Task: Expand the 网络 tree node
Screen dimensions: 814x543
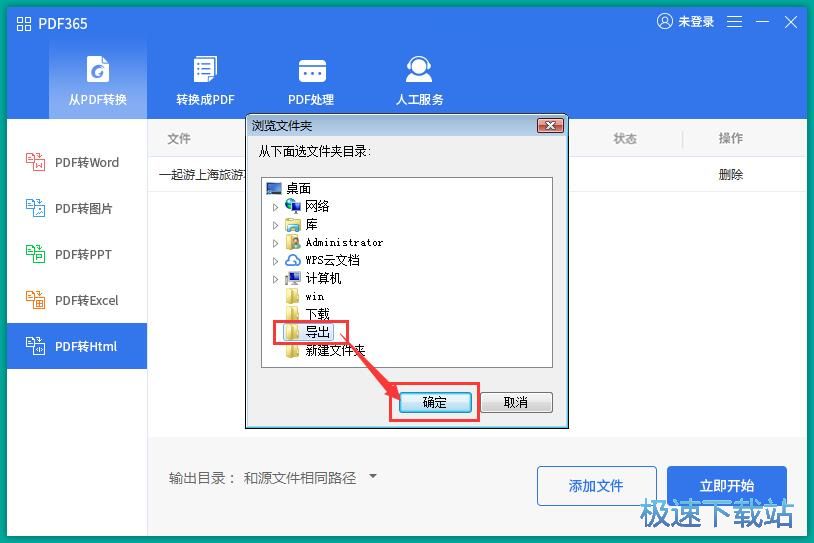Action: 275,207
